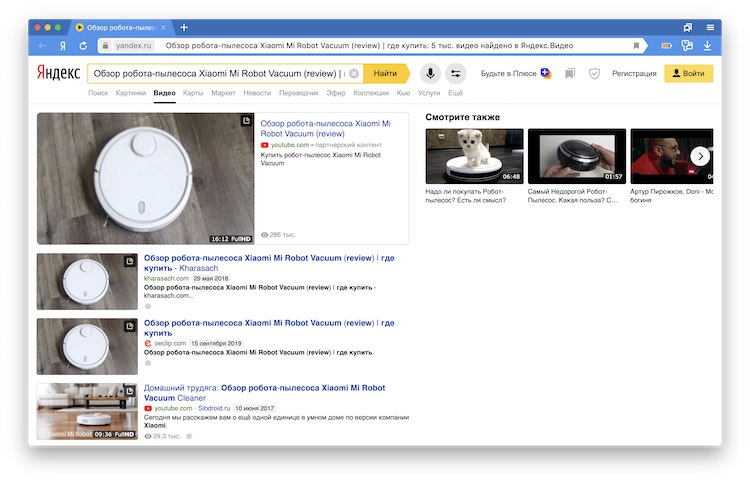Click the padlock site security icon
The width and height of the screenshot is (750, 483).
[x=105, y=46]
